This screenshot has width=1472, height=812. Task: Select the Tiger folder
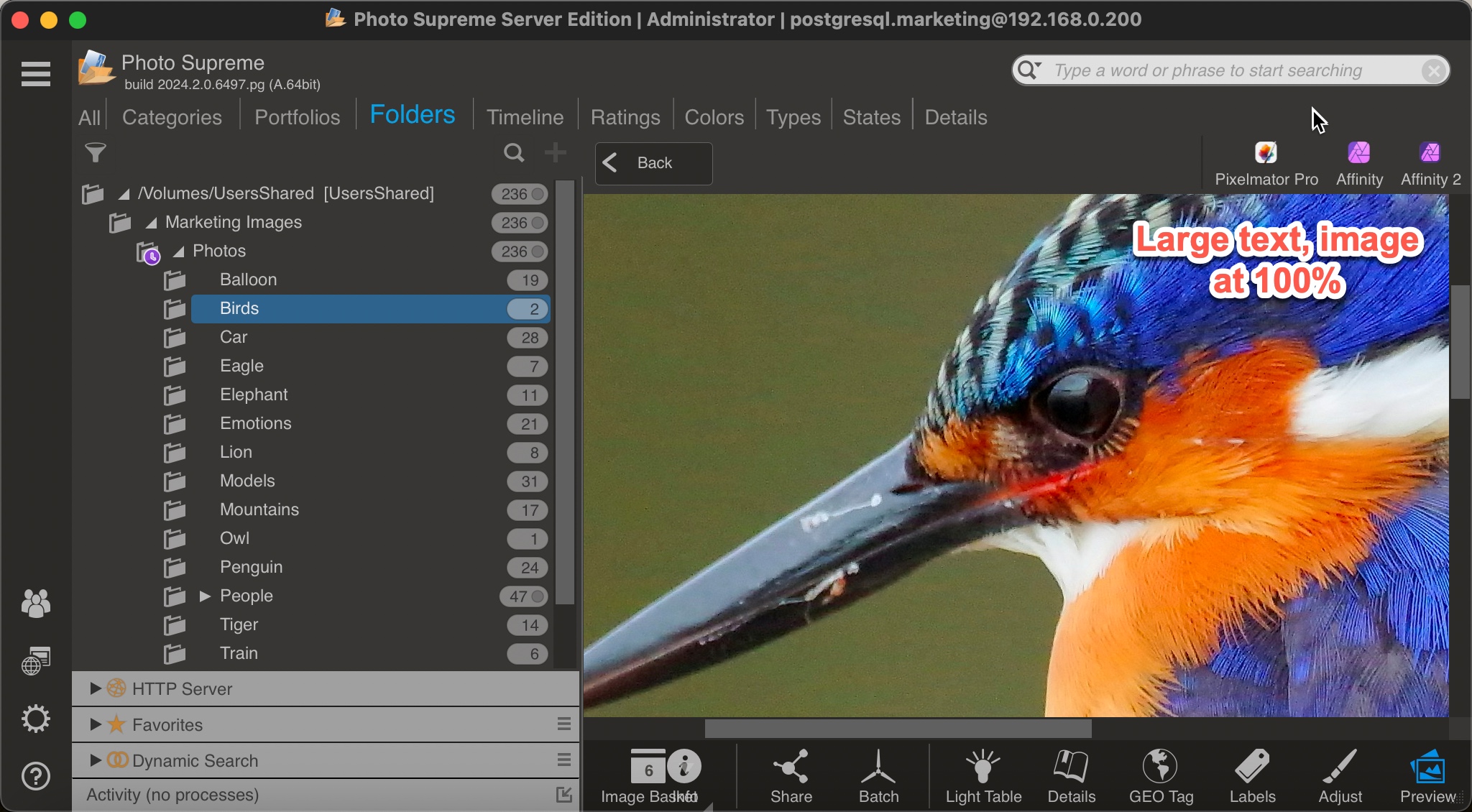(x=371, y=624)
